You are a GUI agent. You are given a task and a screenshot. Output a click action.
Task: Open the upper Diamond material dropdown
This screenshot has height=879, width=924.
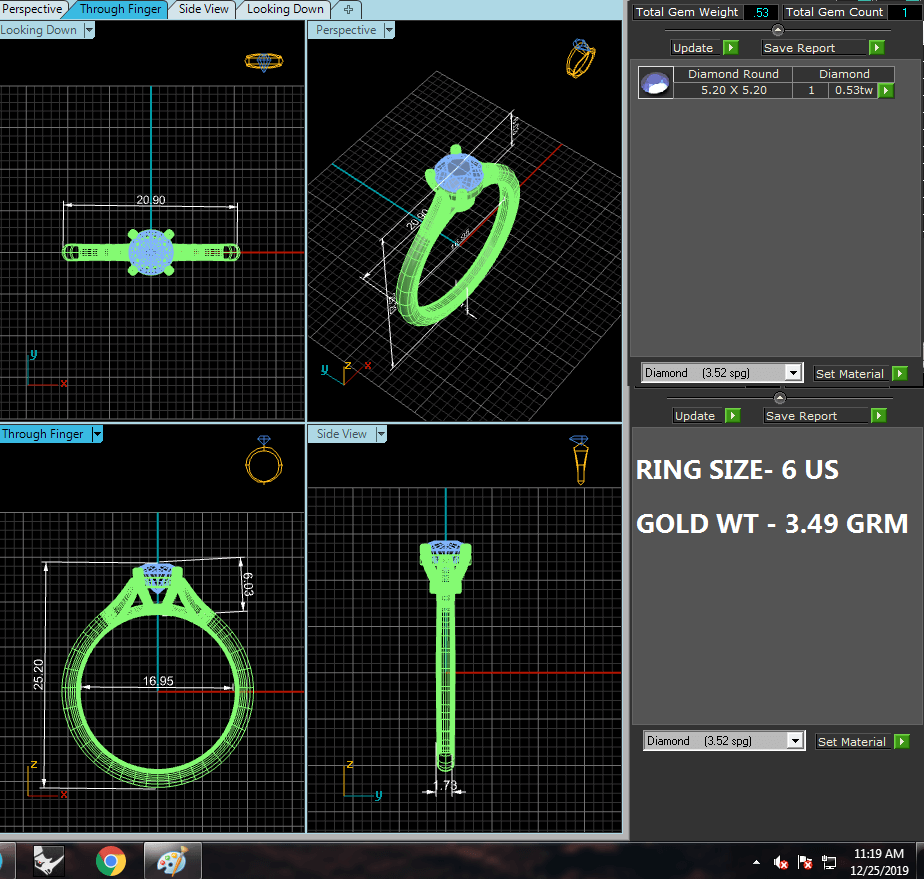[x=792, y=373]
